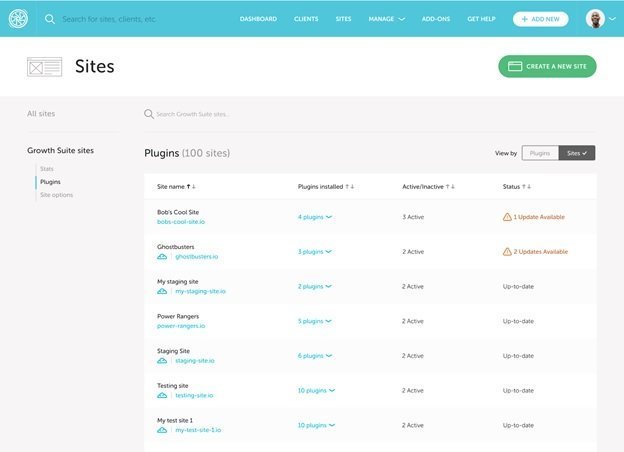Open Get Help in the top navigation
The image size is (624, 452).
tap(481, 19)
